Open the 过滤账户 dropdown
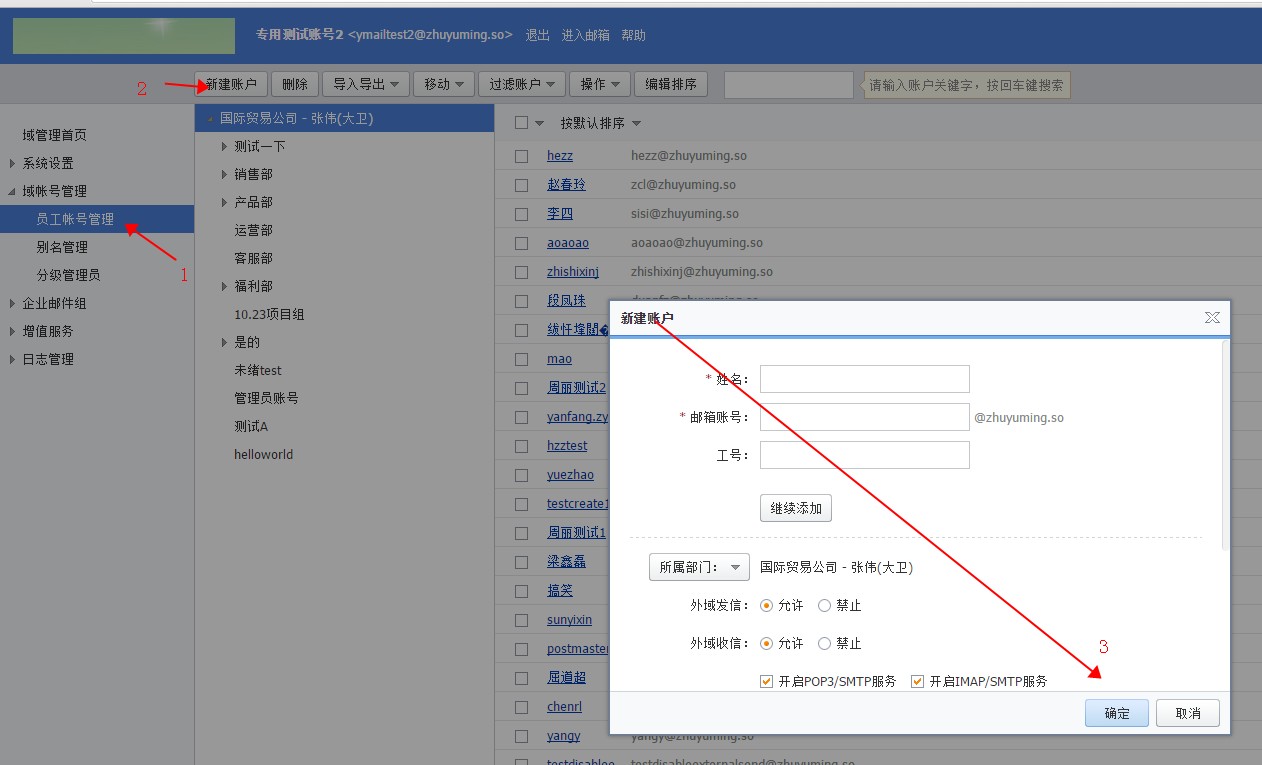The width and height of the screenshot is (1262, 765). (x=522, y=84)
